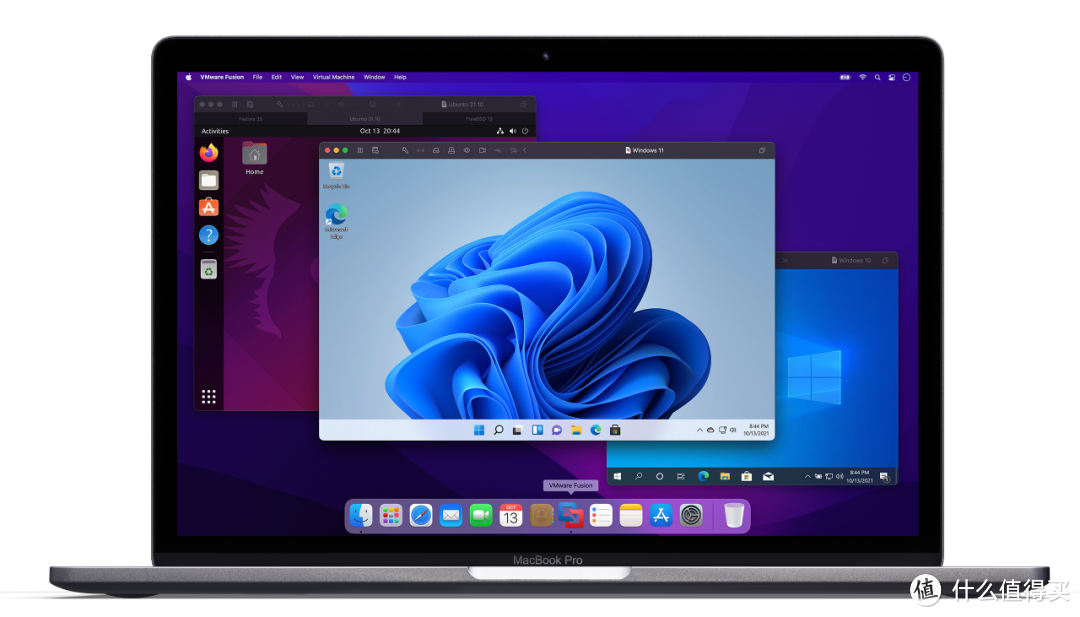The height and width of the screenshot is (617, 1080).
Task: Launch Edge from the Windows 11 taskbar
Action: pos(596,430)
